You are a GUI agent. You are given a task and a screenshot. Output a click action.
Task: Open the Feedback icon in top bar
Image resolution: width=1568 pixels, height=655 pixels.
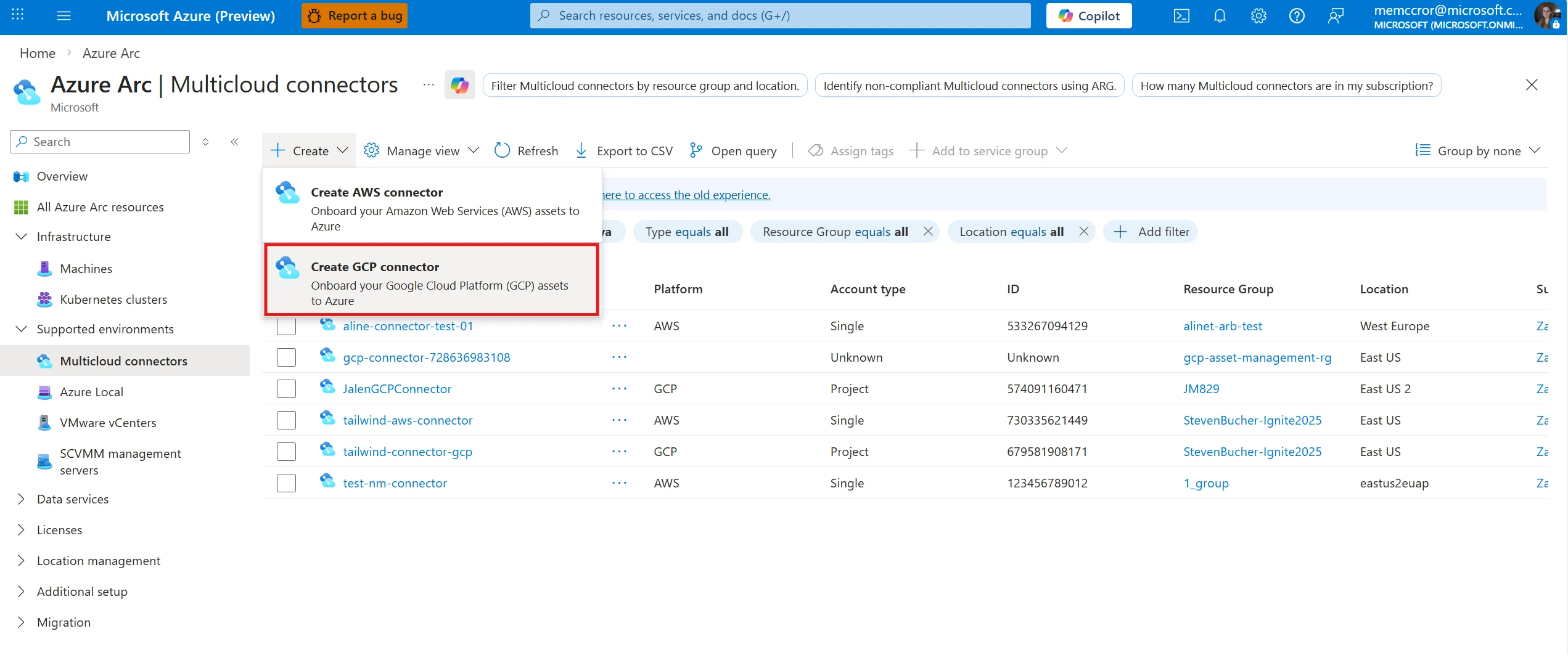click(1336, 16)
